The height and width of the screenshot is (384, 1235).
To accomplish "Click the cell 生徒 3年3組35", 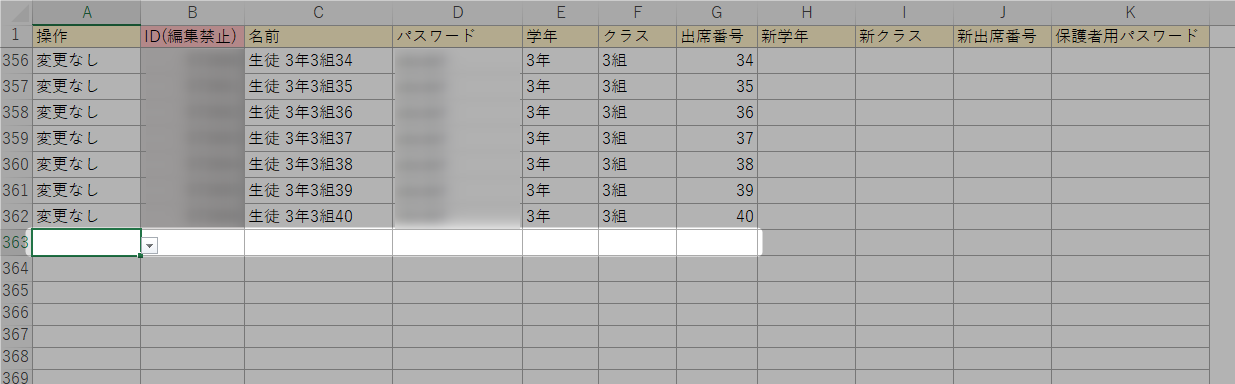I will pos(318,87).
